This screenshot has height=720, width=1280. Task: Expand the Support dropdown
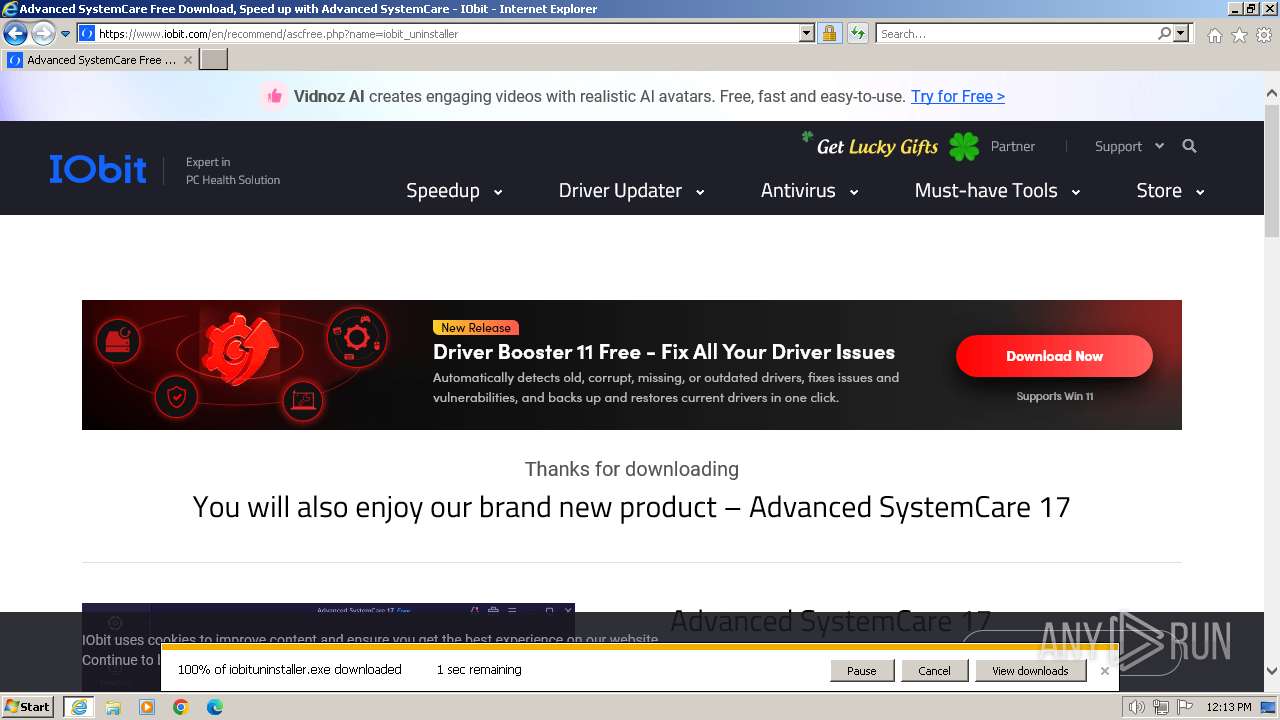click(x=1129, y=146)
